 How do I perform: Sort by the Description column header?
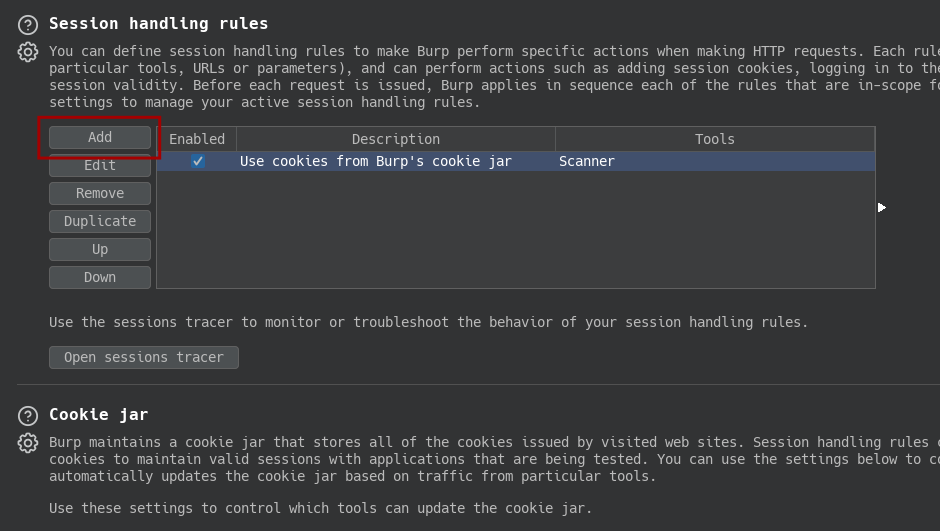(x=396, y=139)
